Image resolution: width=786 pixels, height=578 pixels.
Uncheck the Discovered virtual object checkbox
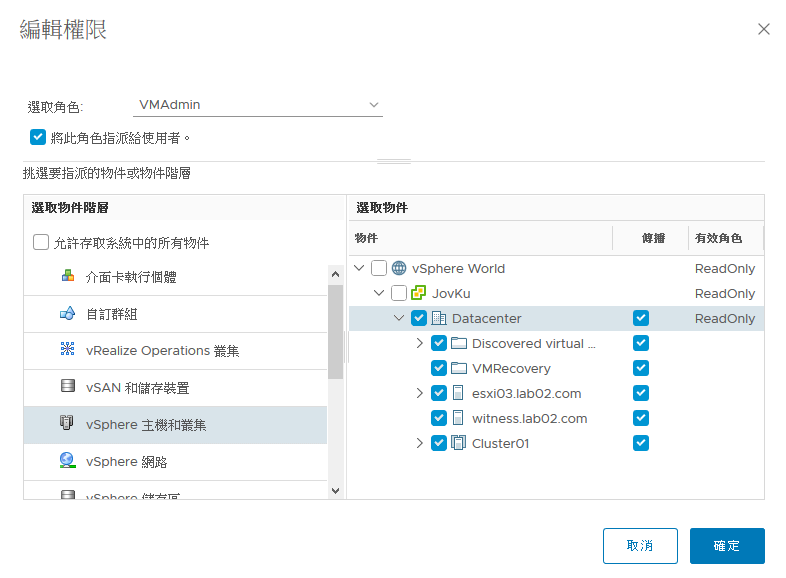[439, 343]
